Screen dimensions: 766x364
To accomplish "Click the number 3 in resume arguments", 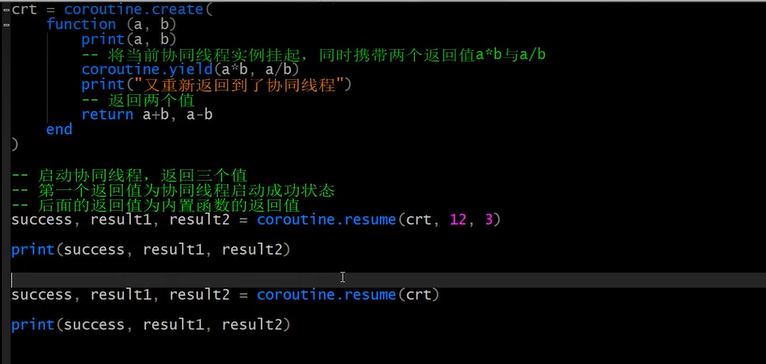I will [489, 220].
